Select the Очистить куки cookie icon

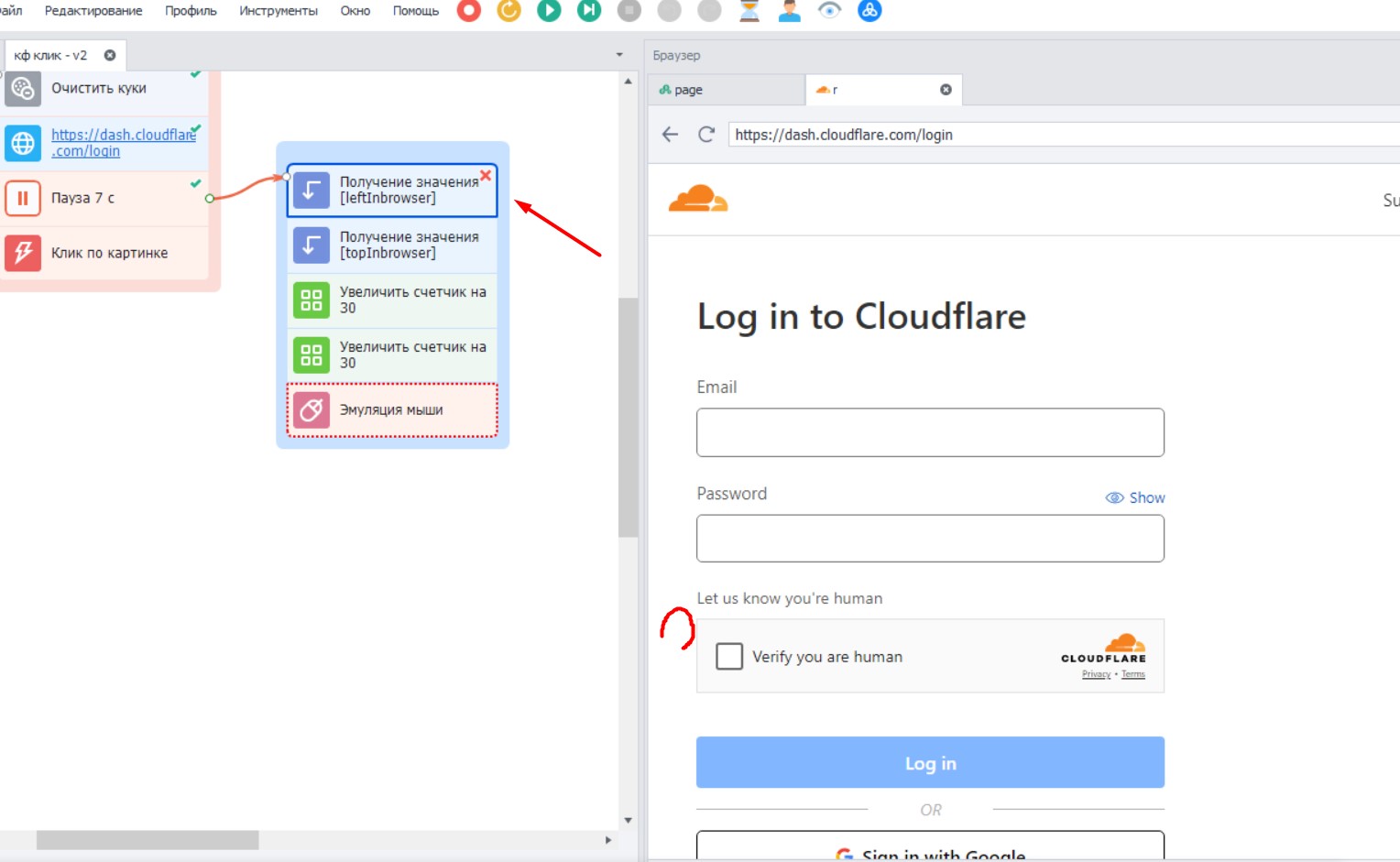pyautogui.click(x=23, y=89)
